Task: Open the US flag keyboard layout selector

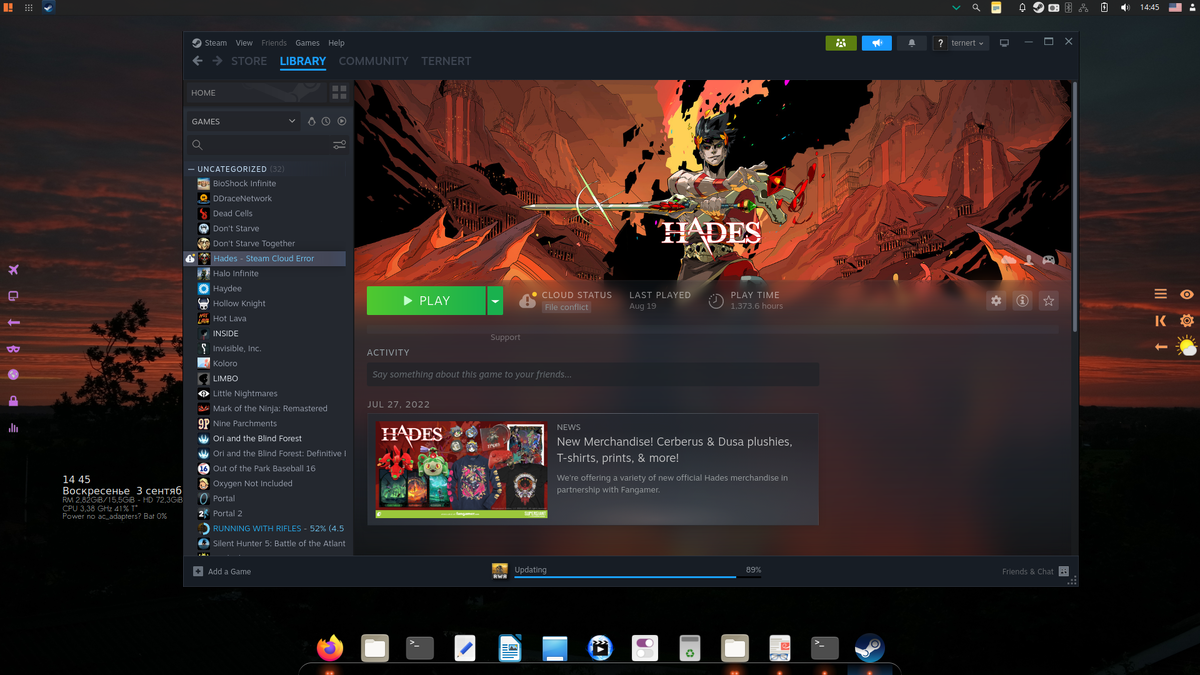Action: tap(1176, 7)
